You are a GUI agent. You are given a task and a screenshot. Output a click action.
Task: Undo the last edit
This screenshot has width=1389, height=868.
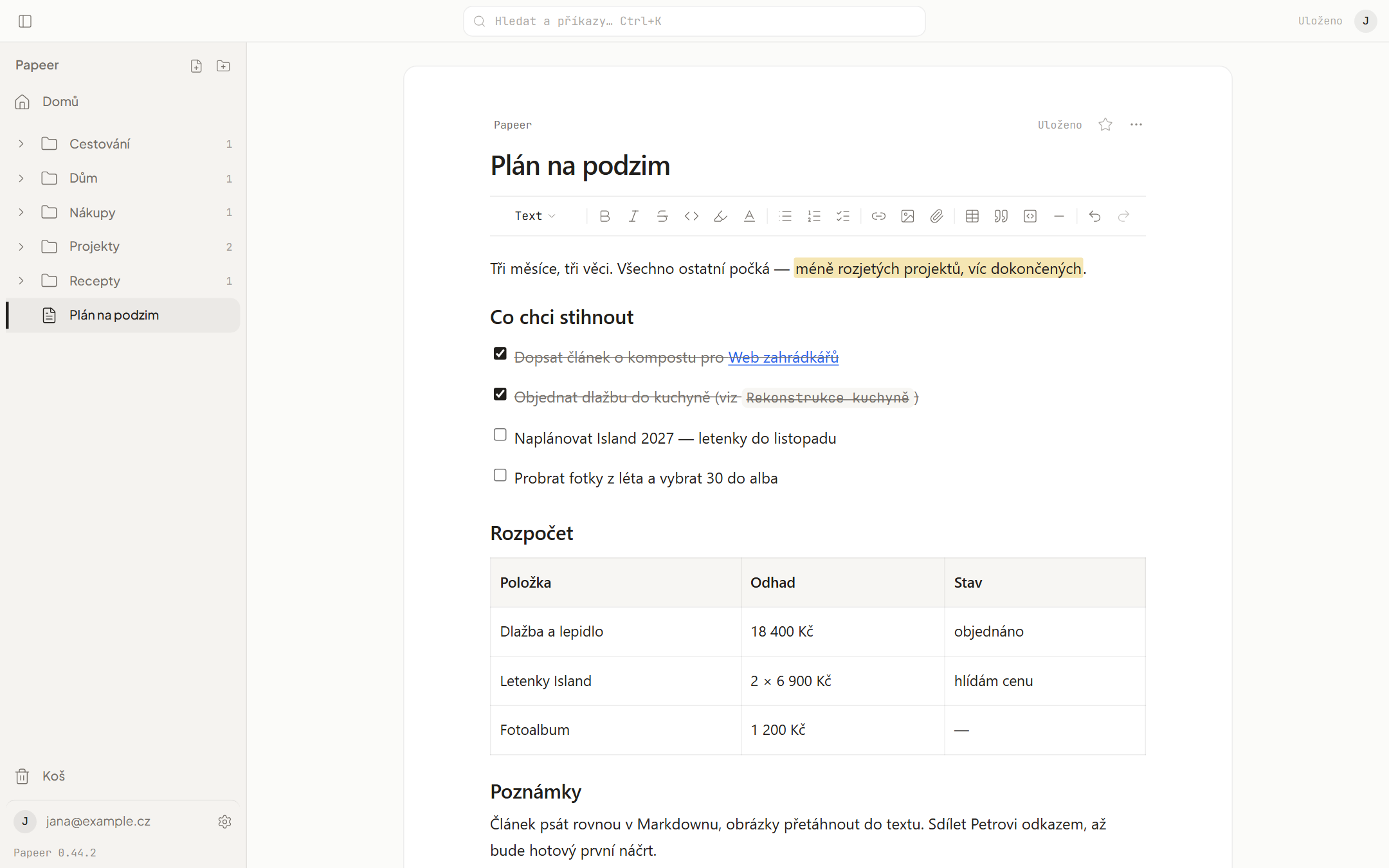[1094, 216]
